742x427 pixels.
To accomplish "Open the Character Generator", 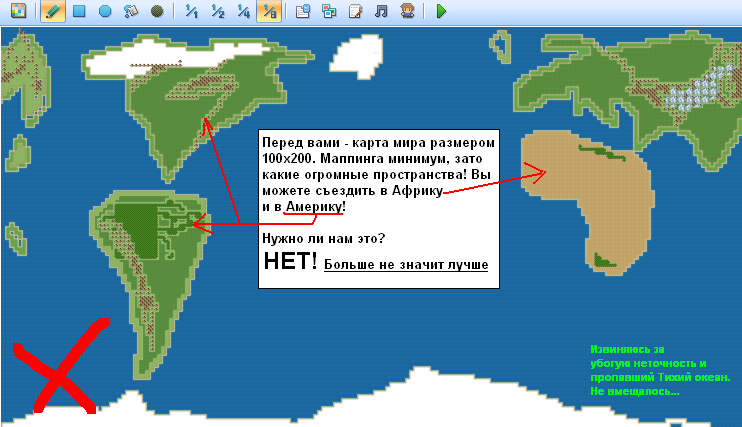I will (x=407, y=12).
